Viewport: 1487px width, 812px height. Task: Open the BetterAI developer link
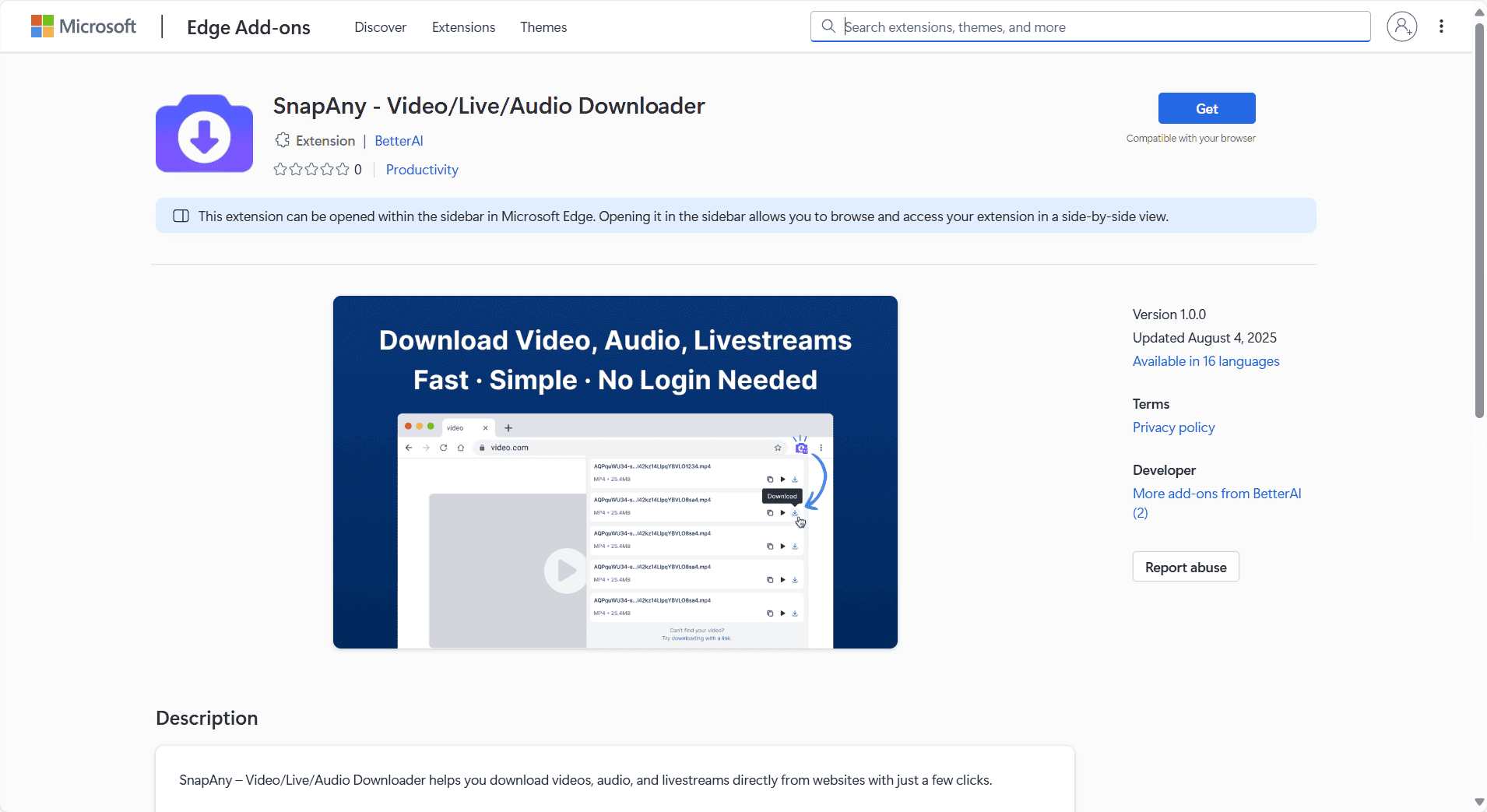399,141
